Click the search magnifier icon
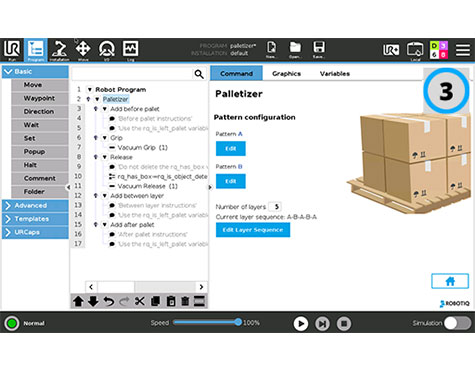The height and width of the screenshot is (371, 475). pyautogui.click(x=199, y=74)
